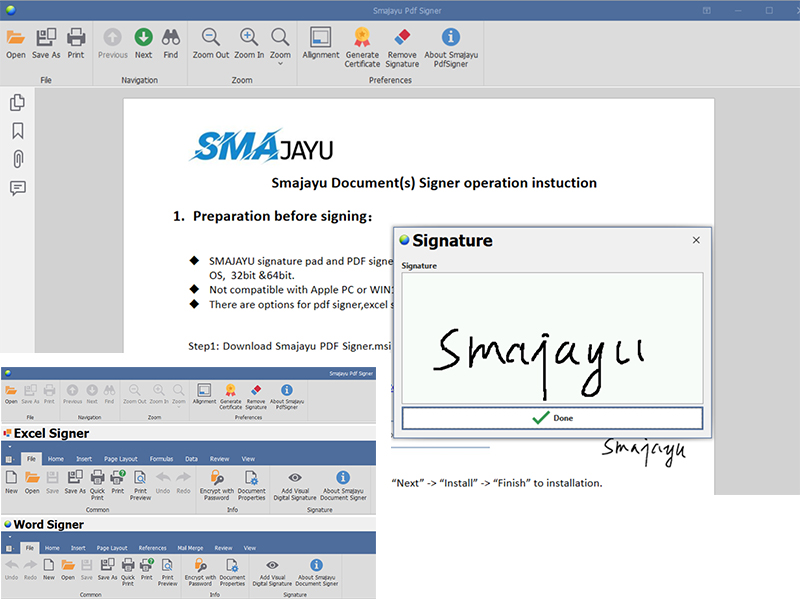Click inside the signature drawing pad
The width and height of the screenshot is (800, 600).
552,338
